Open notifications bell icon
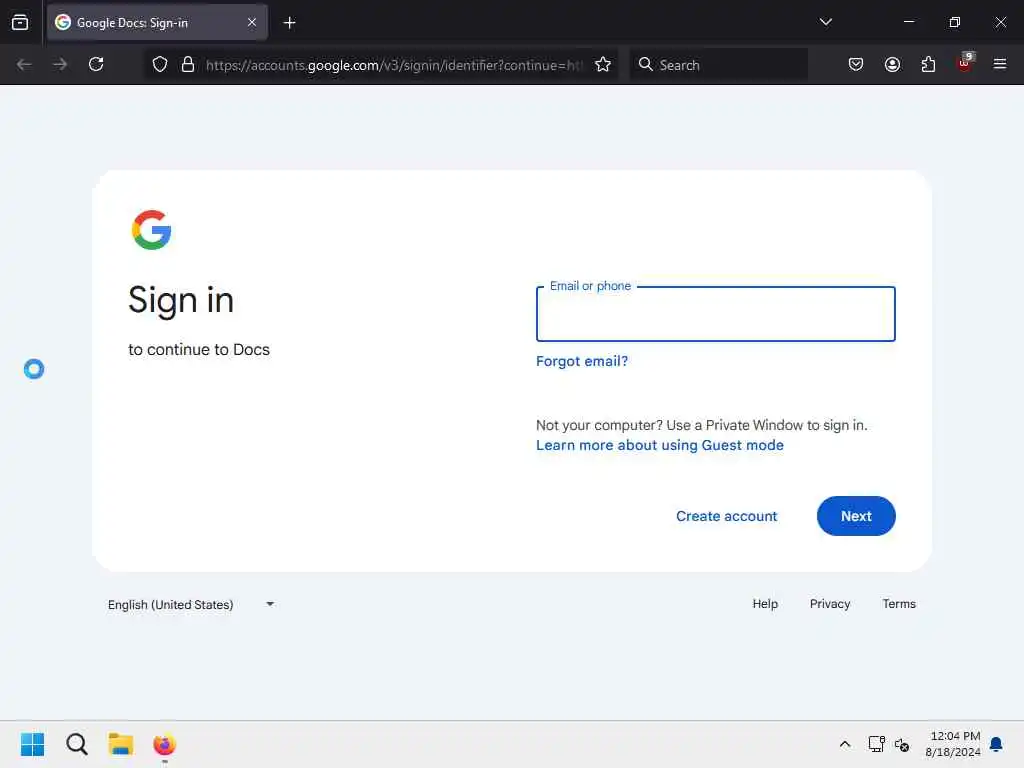Viewport: 1024px width, 768px height. (x=996, y=744)
